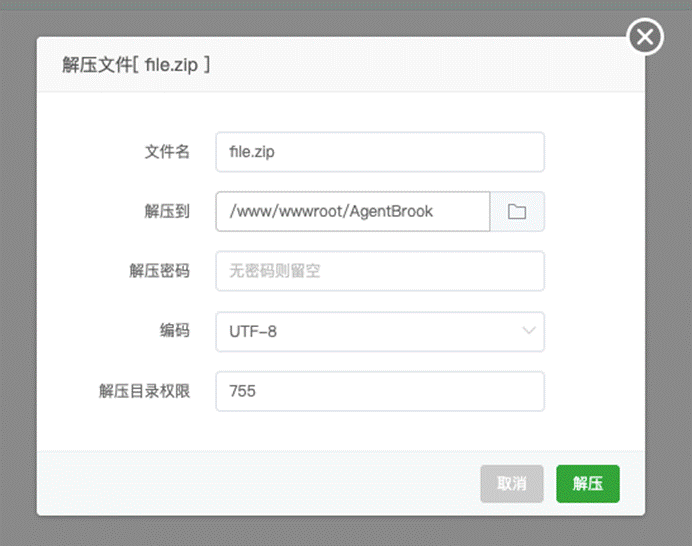Click the gray 取消 button
Viewport: 692px width, 546px height.
click(x=512, y=484)
